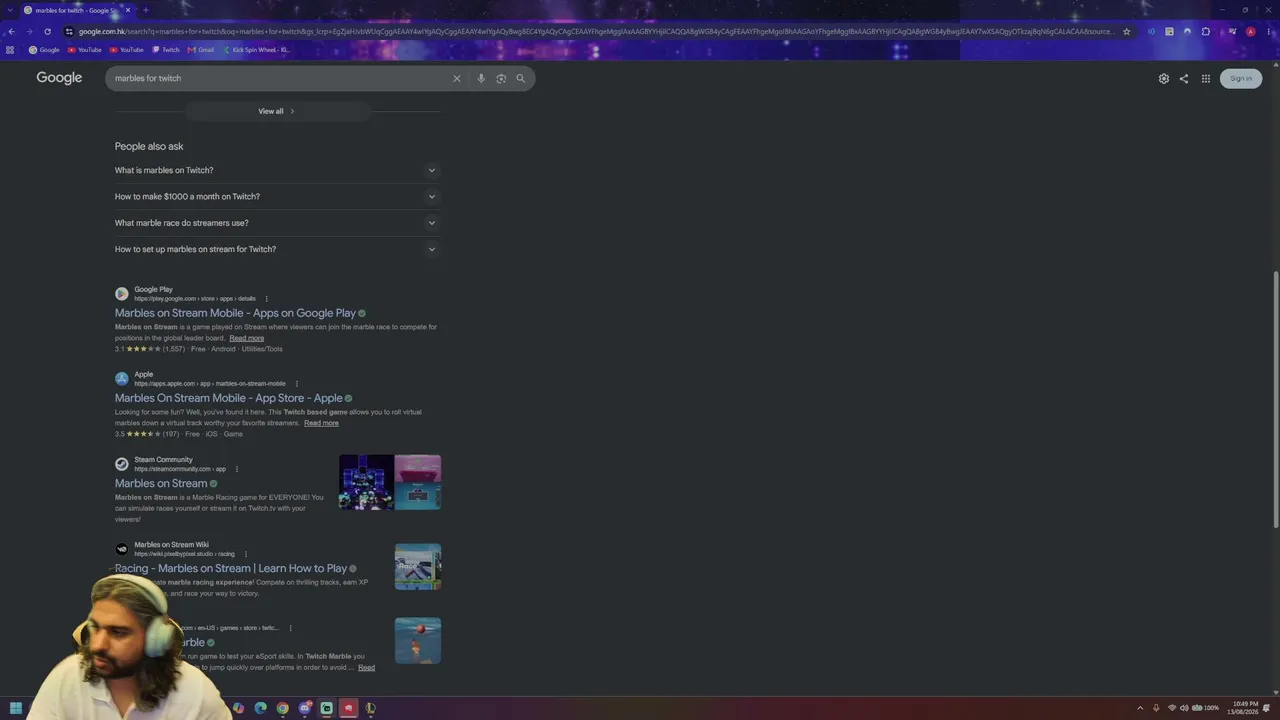Close the 'marbles for twitch' tab
This screenshot has width=1280, height=720.
coord(128,10)
